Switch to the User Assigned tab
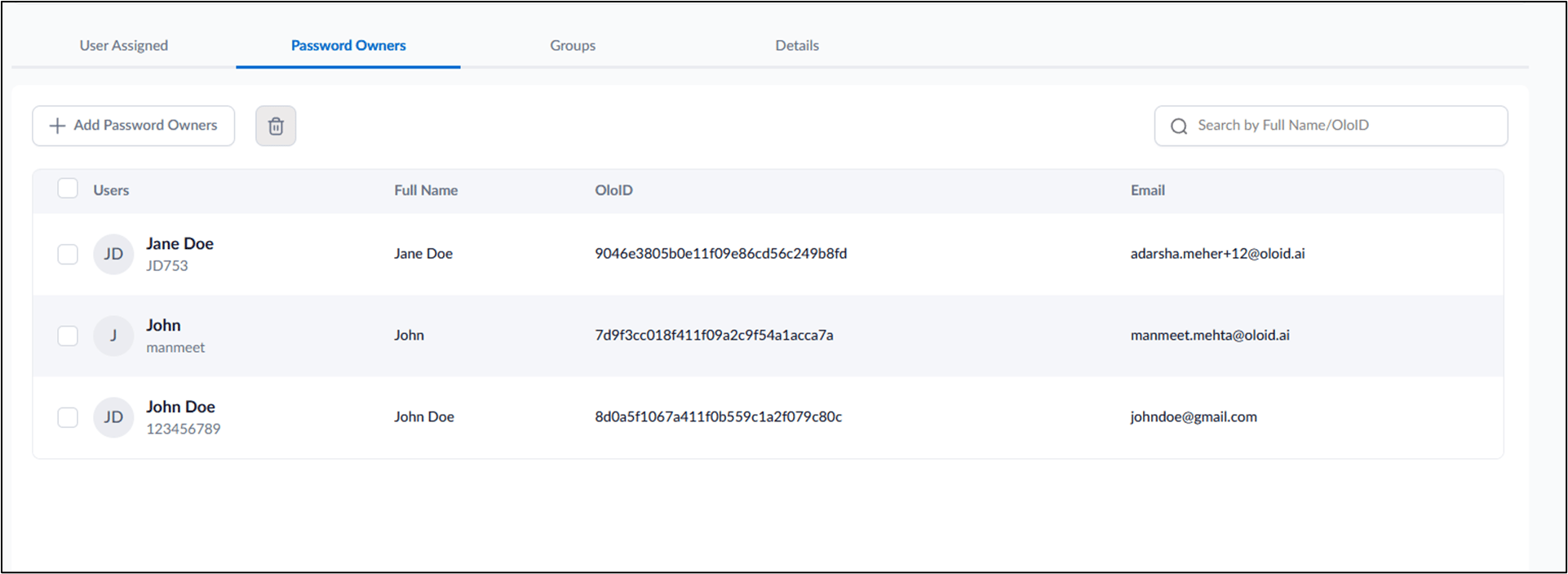 pyautogui.click(x=124, y=46)
